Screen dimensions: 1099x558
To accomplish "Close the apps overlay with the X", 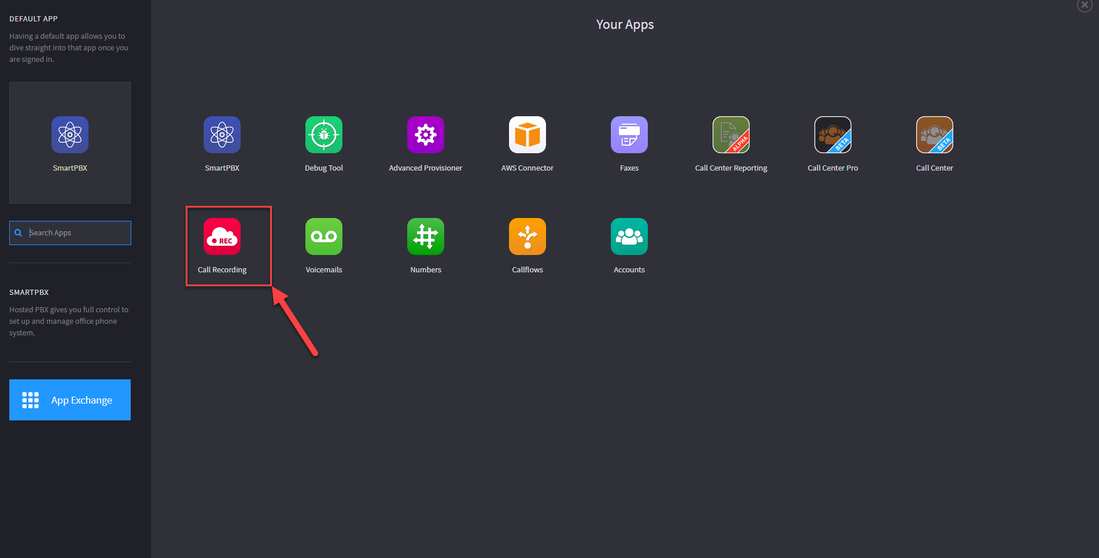I will click(x=1084, y=5).
